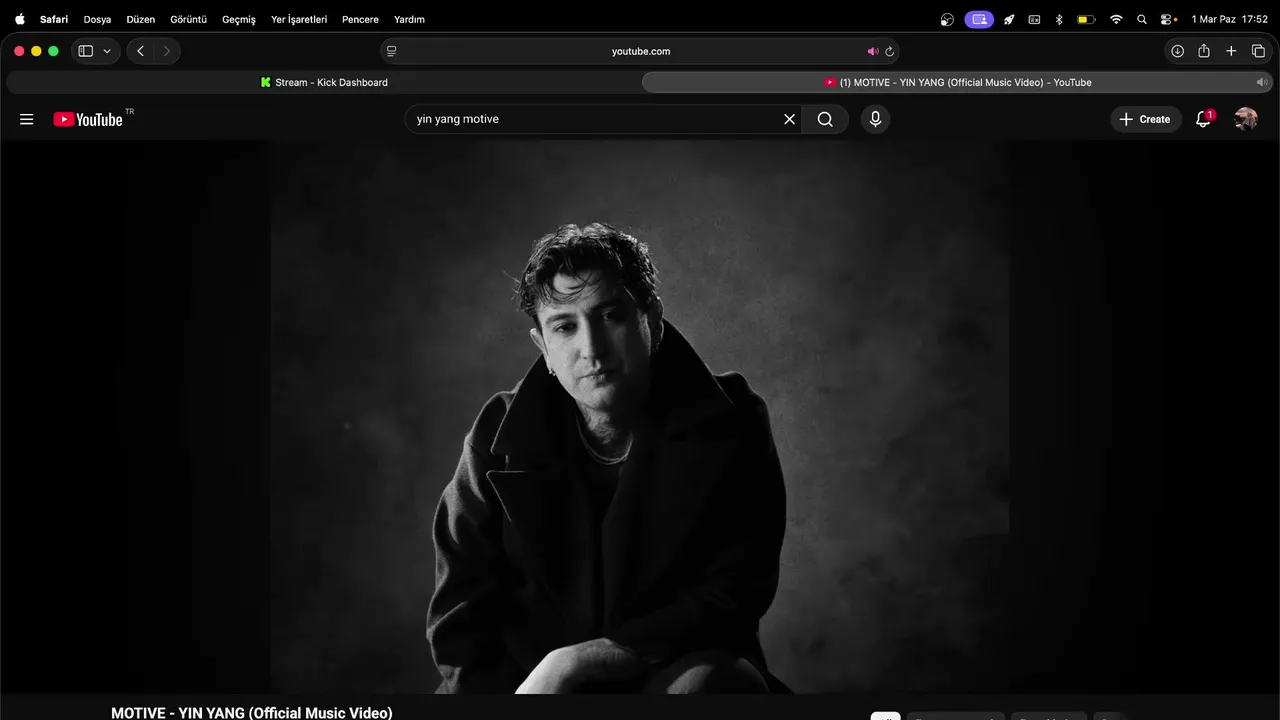Open the Yer İşaretleri menu

[299, 19]
